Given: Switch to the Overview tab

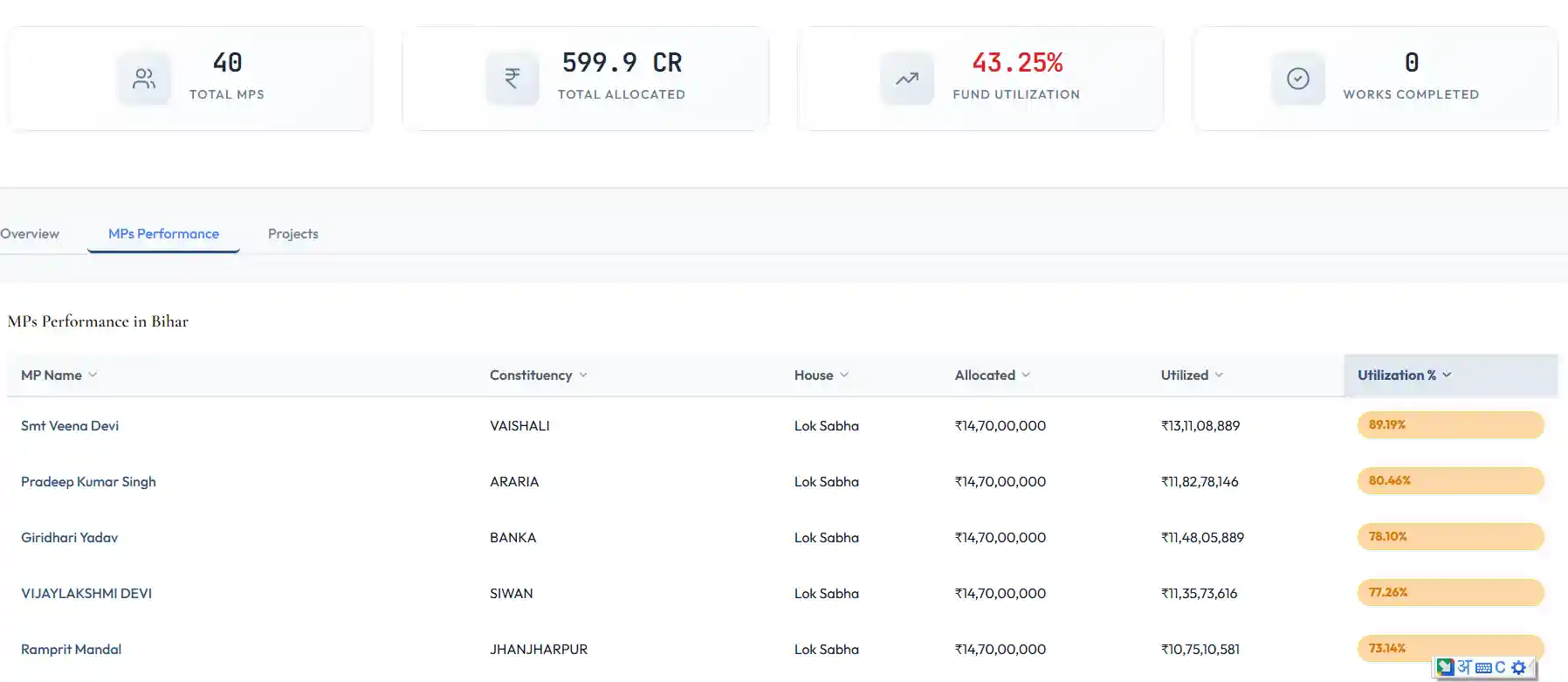Looking at the screenshot, I should [x=30, y=234].
